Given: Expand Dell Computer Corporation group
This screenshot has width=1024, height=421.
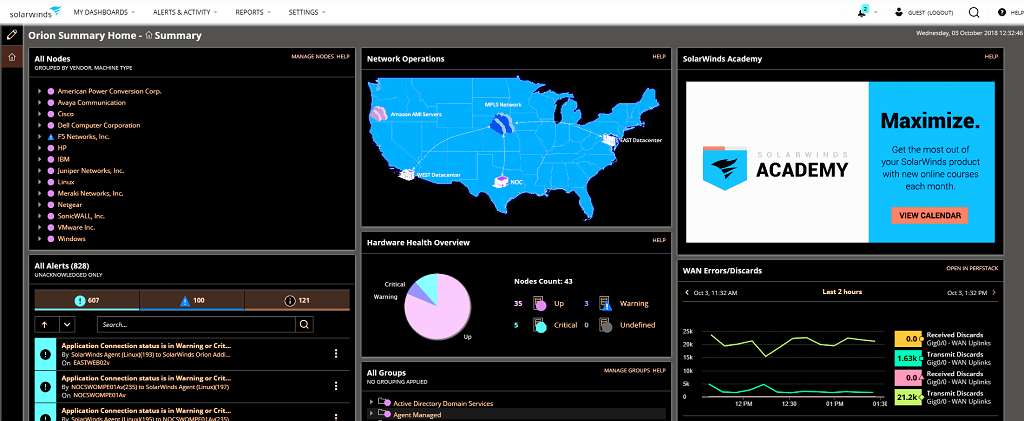Looking at the screenshot, I should tap(39, 125).
